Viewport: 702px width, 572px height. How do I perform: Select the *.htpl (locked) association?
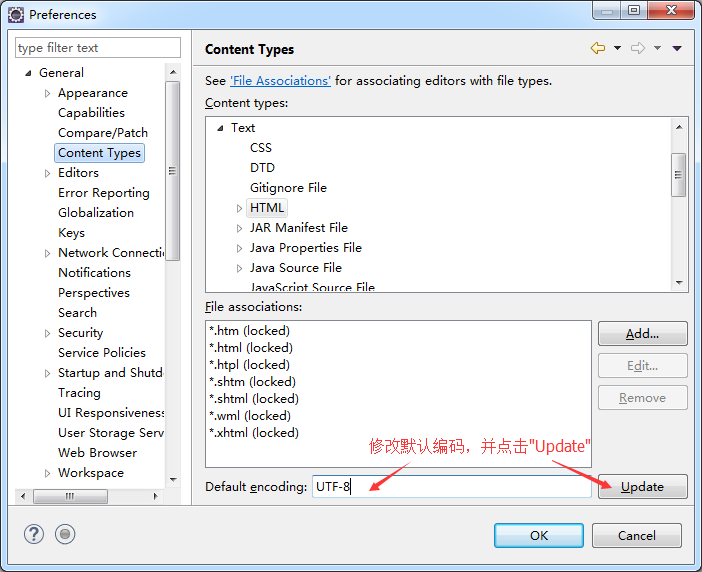coord(249,365)
